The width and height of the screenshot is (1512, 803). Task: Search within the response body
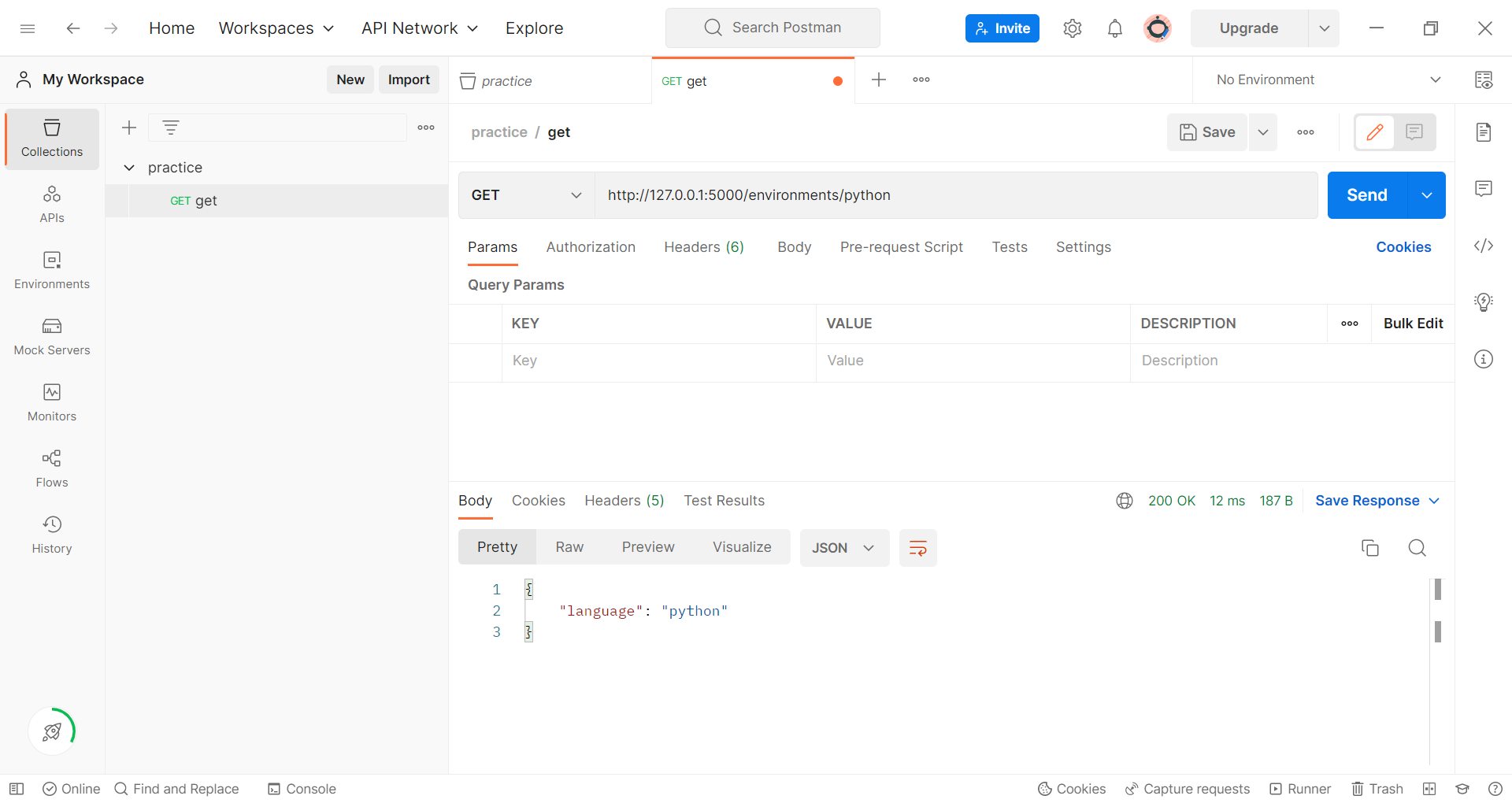pyautogui.click(x=1417, y=548)
